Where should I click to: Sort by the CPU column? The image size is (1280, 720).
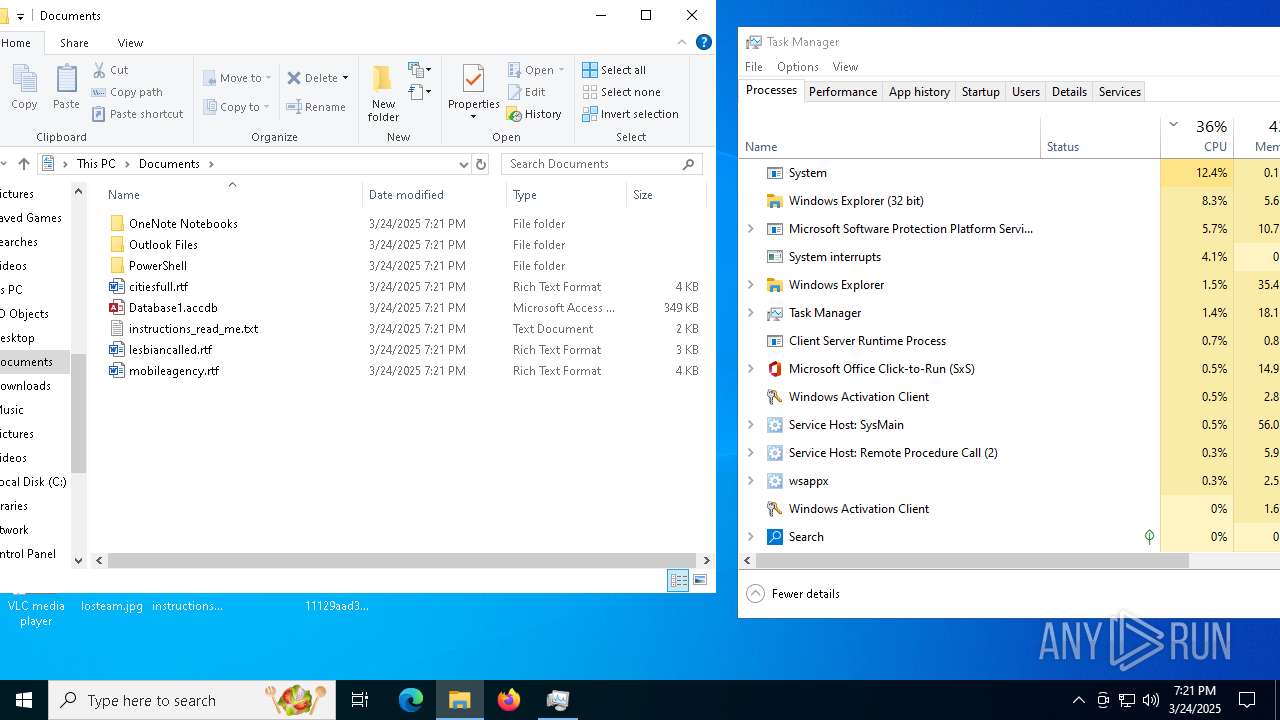coord(1197,137)
